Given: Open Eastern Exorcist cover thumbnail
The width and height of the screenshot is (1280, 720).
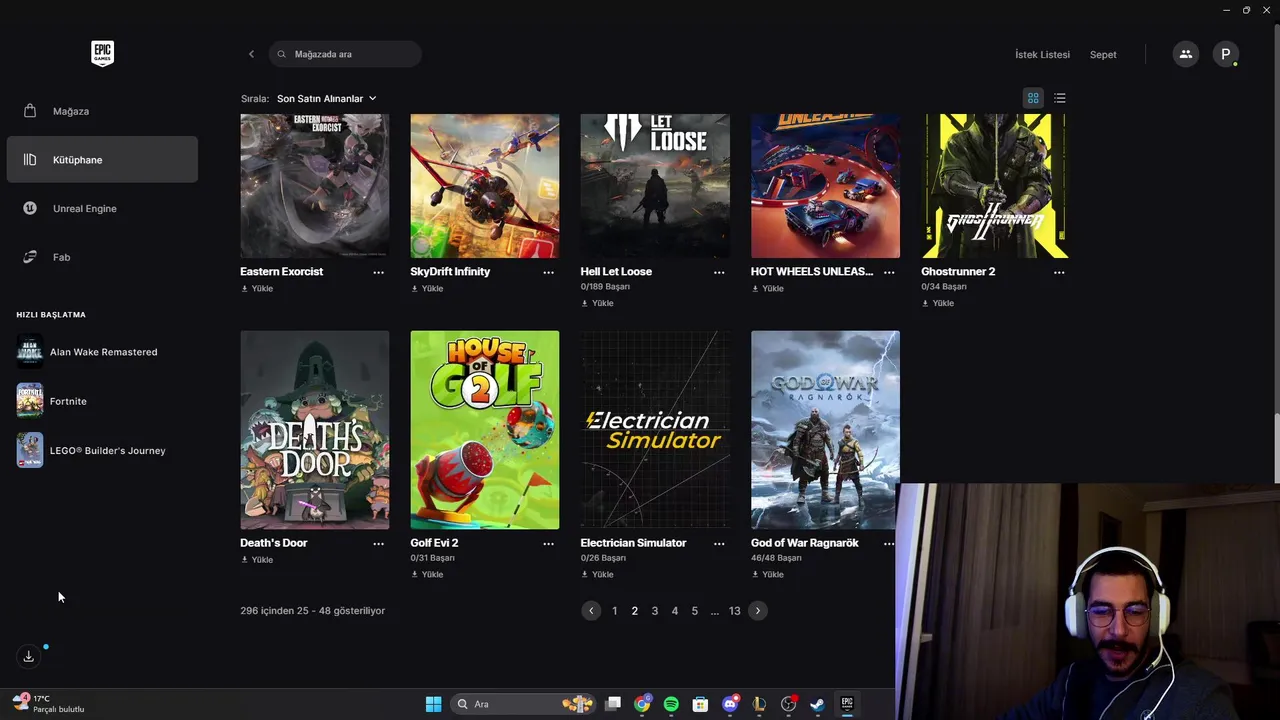Looking at the screenshot, I should (x=315, y=186).
